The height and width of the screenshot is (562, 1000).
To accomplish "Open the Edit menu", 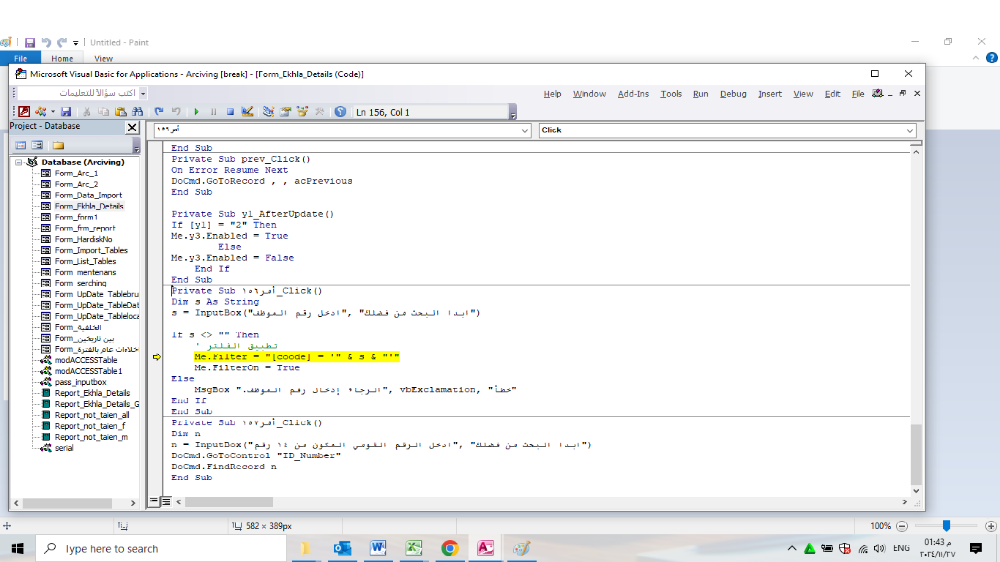I will point(832,94).
